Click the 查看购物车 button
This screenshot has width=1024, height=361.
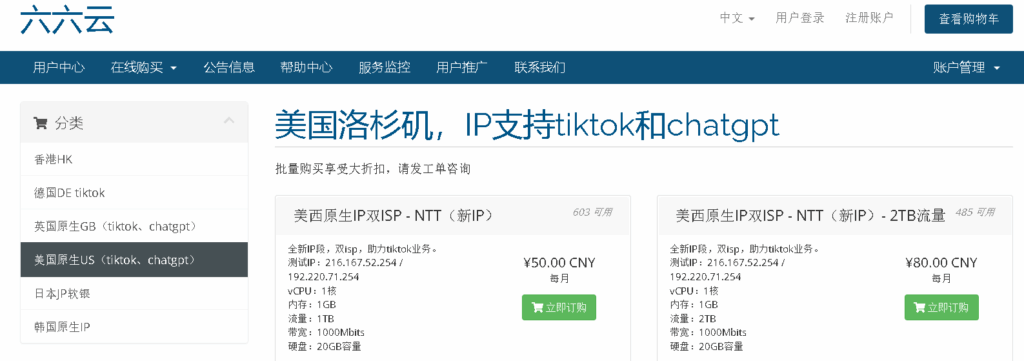pyautogui.click(x=968, y=19)
